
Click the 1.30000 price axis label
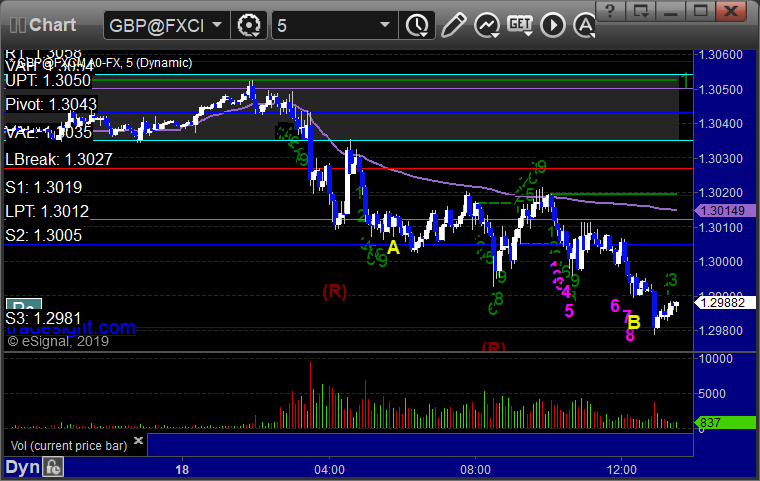(x=721, y=262)
